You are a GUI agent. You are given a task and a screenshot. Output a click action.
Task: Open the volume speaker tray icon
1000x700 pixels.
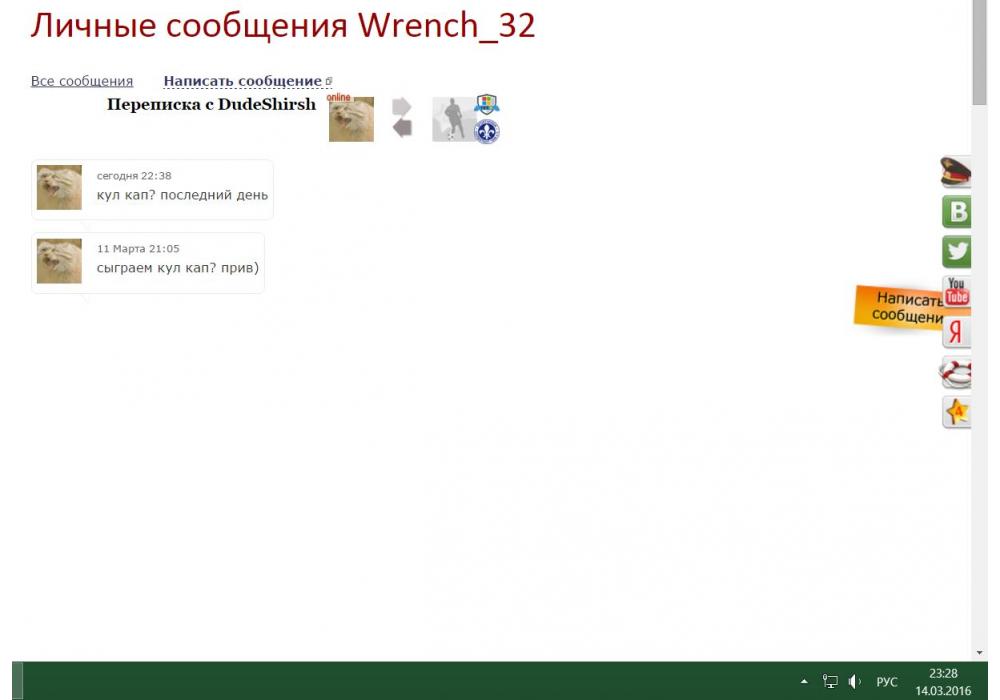[855, 682]
